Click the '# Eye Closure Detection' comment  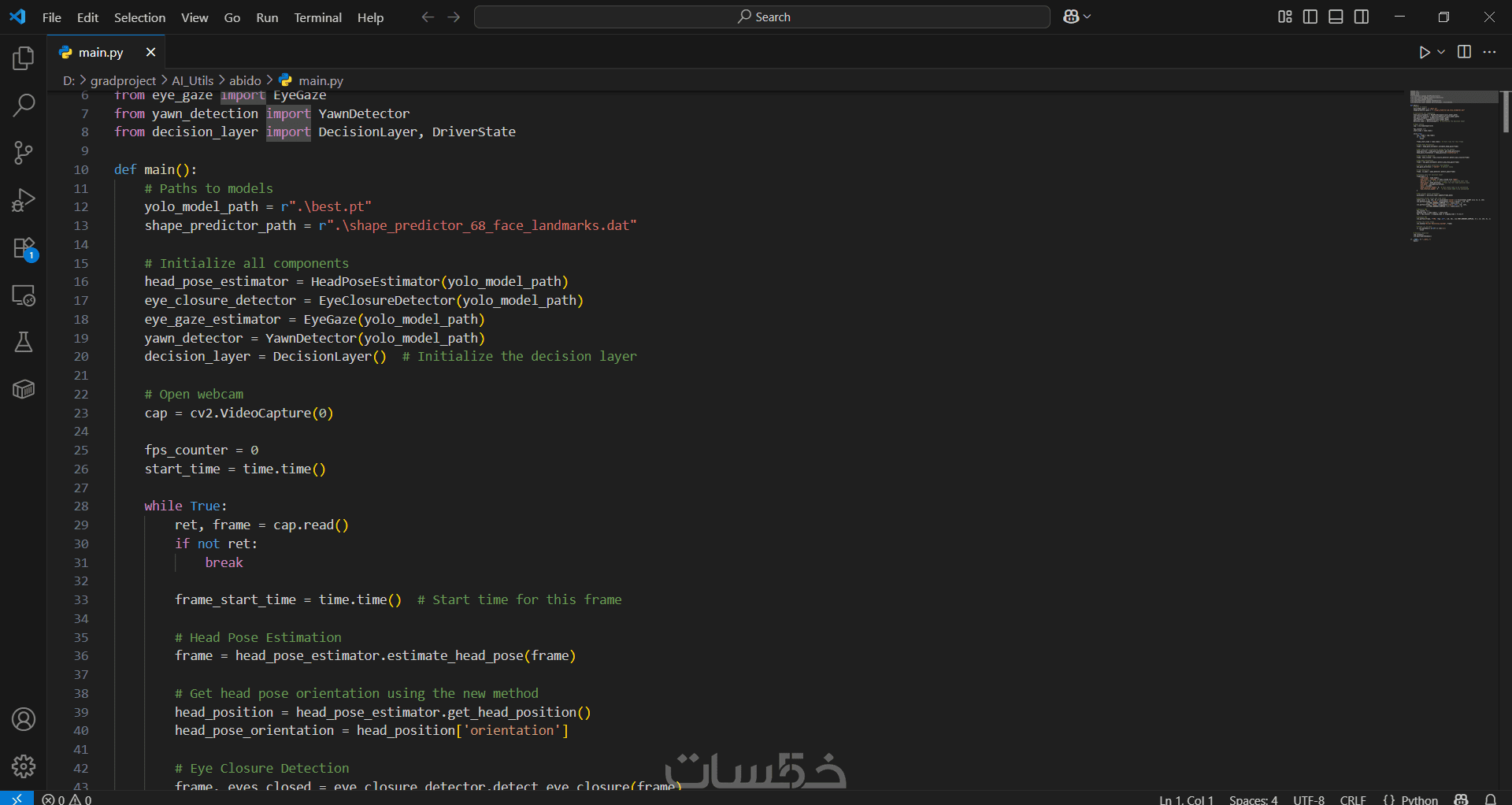pyautogui.click(x=261, y=768)
